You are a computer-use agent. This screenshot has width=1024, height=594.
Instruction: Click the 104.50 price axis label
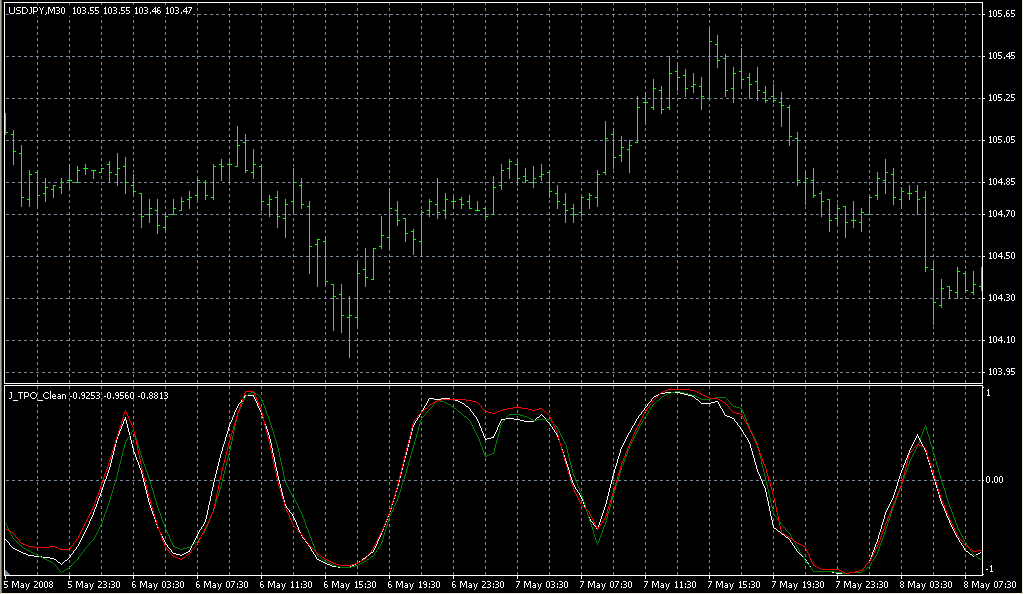(x=1001, y=256)
